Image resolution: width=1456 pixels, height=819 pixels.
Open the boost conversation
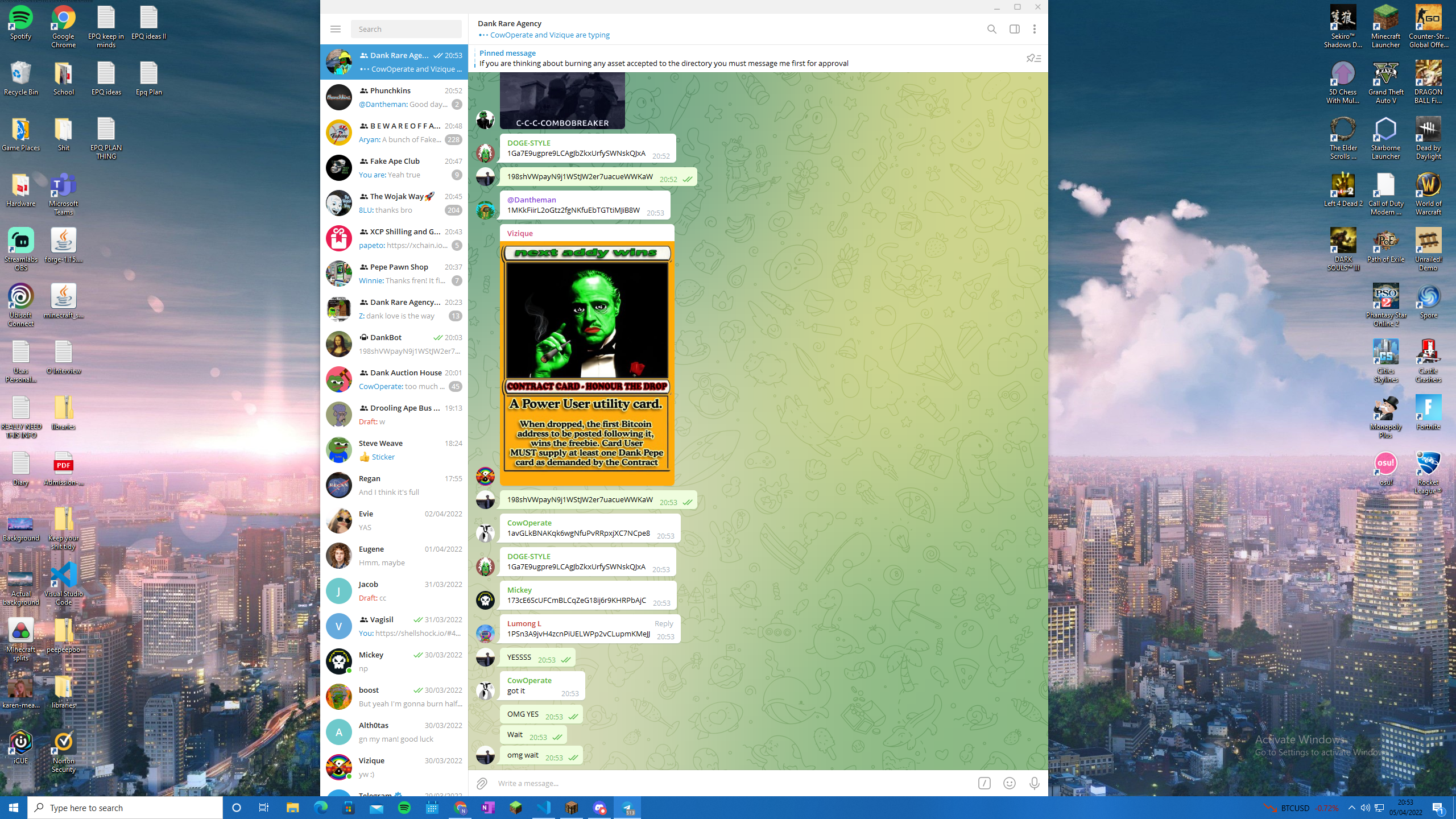394,697
